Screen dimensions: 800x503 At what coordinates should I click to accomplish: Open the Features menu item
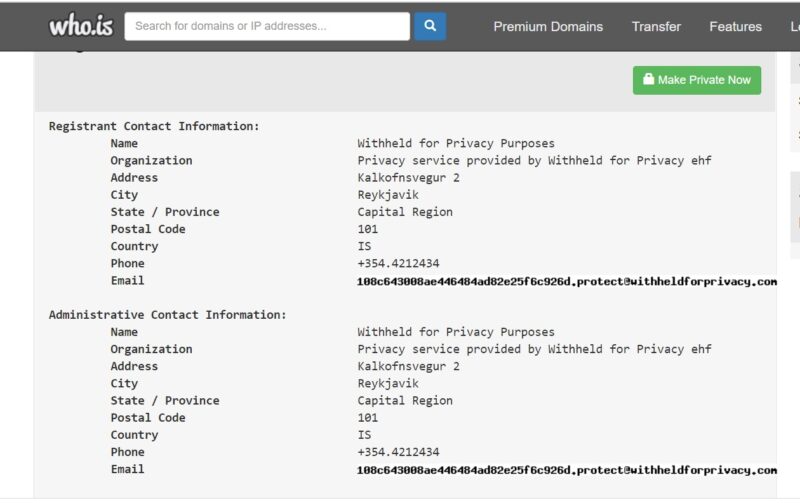point(735,27)
